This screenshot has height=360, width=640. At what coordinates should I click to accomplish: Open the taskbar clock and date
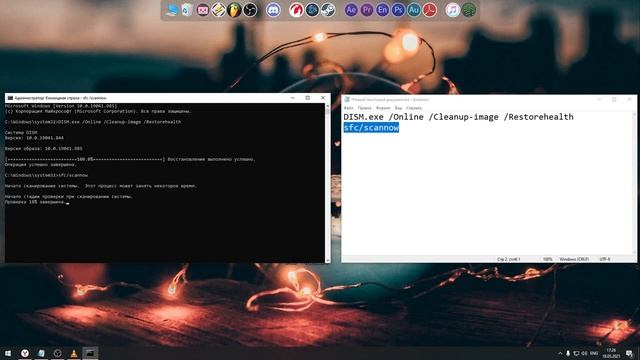coord(611,353)
